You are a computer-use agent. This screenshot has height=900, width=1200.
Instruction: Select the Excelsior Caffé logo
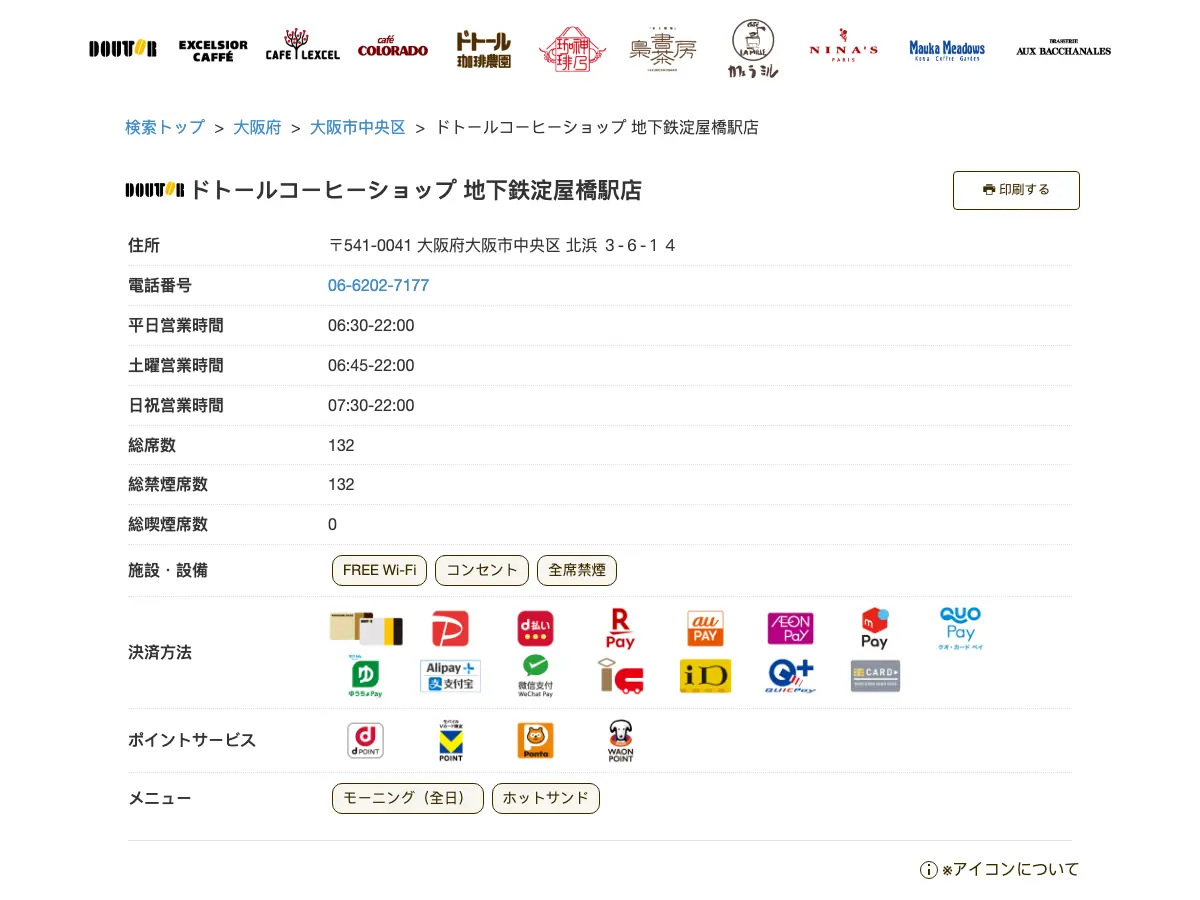click(x=213, y=50)
